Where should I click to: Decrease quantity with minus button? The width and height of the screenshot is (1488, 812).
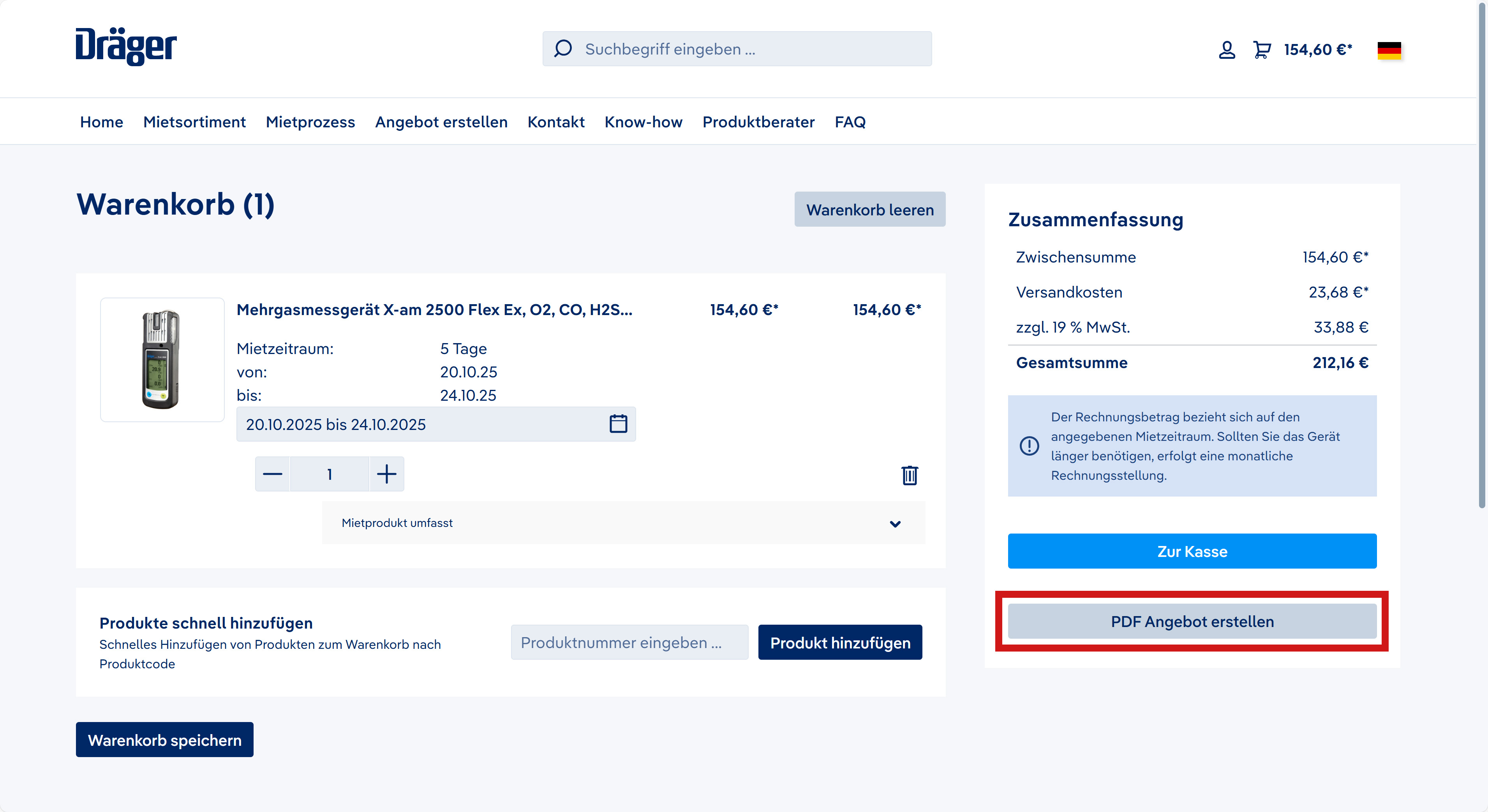coord(273,474)
